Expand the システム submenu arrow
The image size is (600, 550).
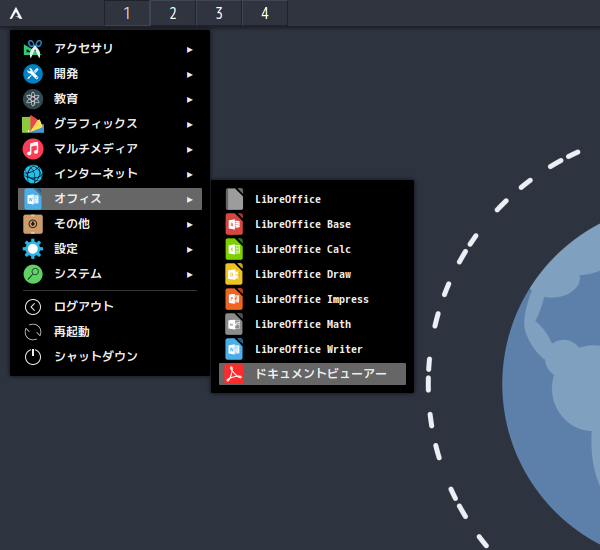pos(189,275)
